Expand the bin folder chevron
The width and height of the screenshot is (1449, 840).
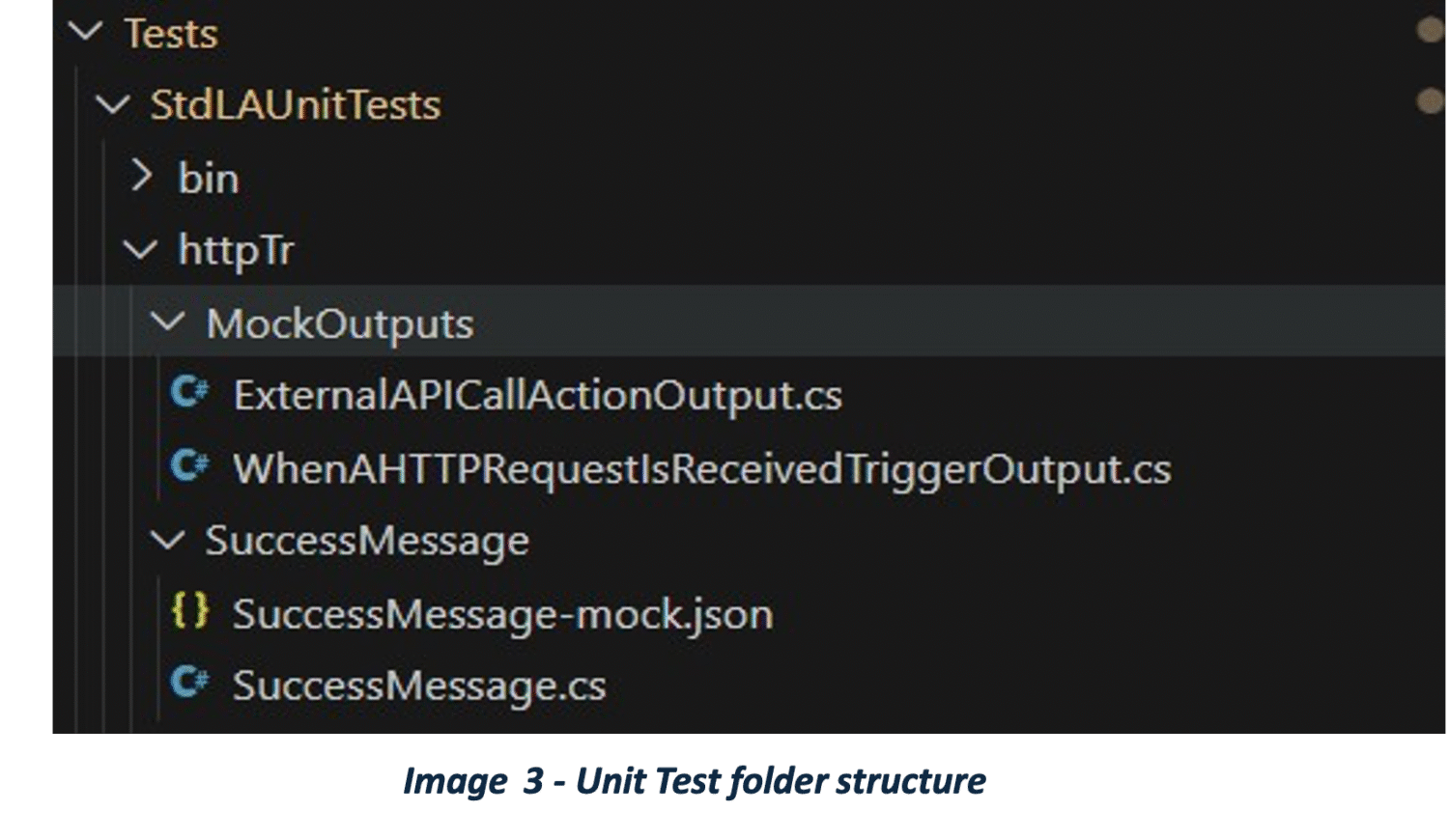141,176
